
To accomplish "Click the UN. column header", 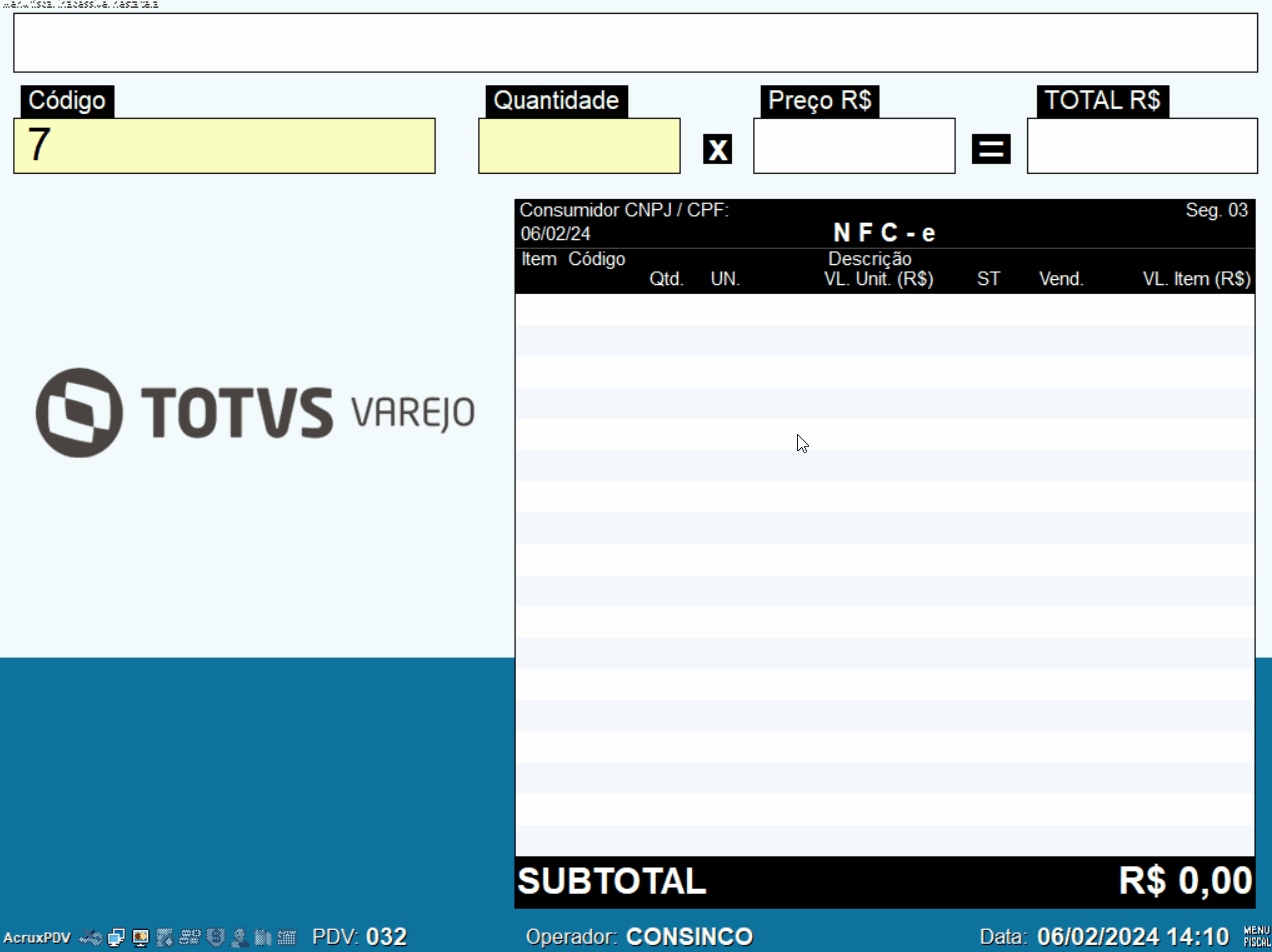I will click(x=725, y=280).
